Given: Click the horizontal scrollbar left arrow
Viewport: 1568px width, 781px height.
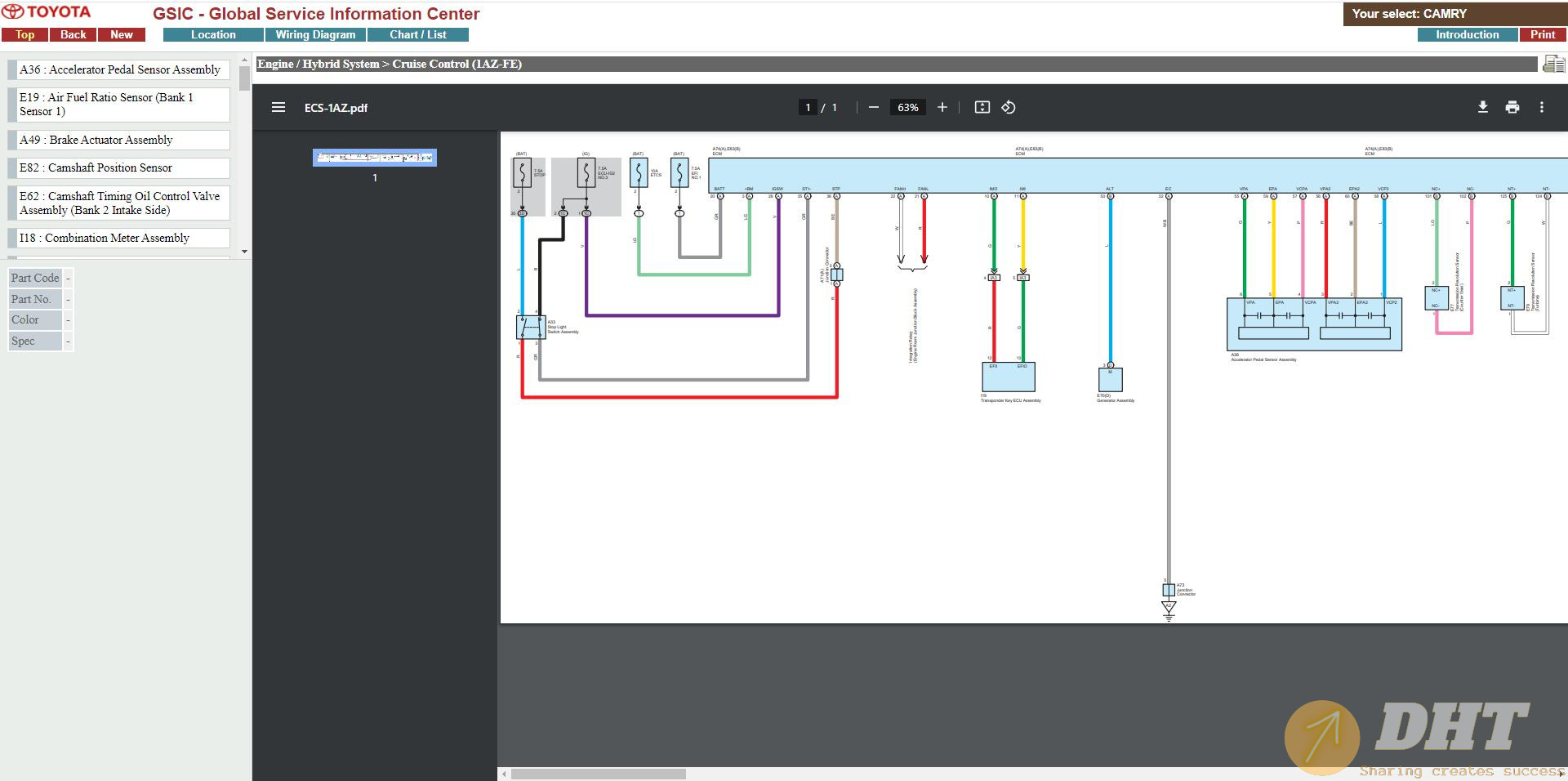Looking at the screenshot, I should [x=504, y=774].
